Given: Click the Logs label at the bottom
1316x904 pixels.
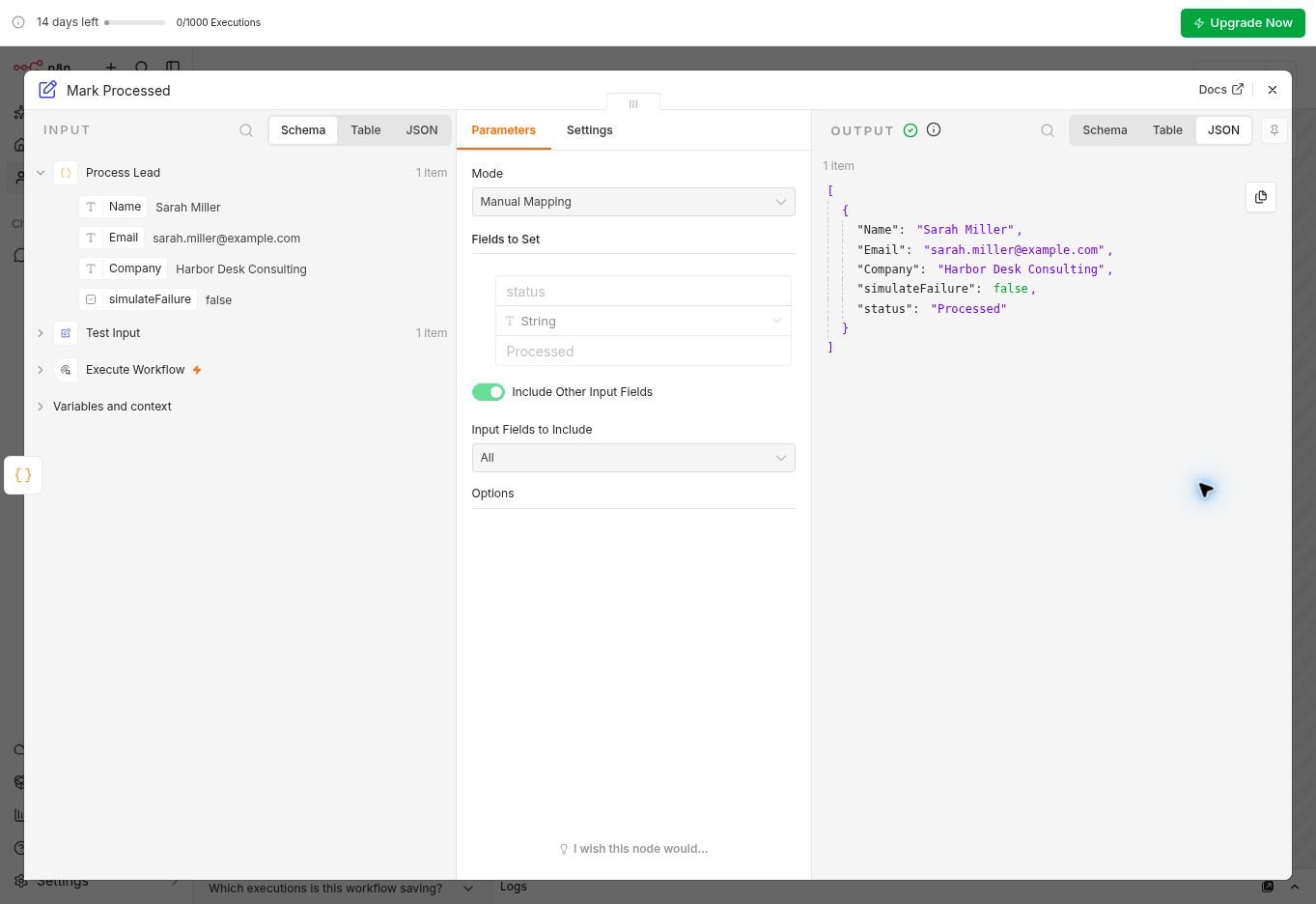Looking at the screenshot, I should click(514, 887).
